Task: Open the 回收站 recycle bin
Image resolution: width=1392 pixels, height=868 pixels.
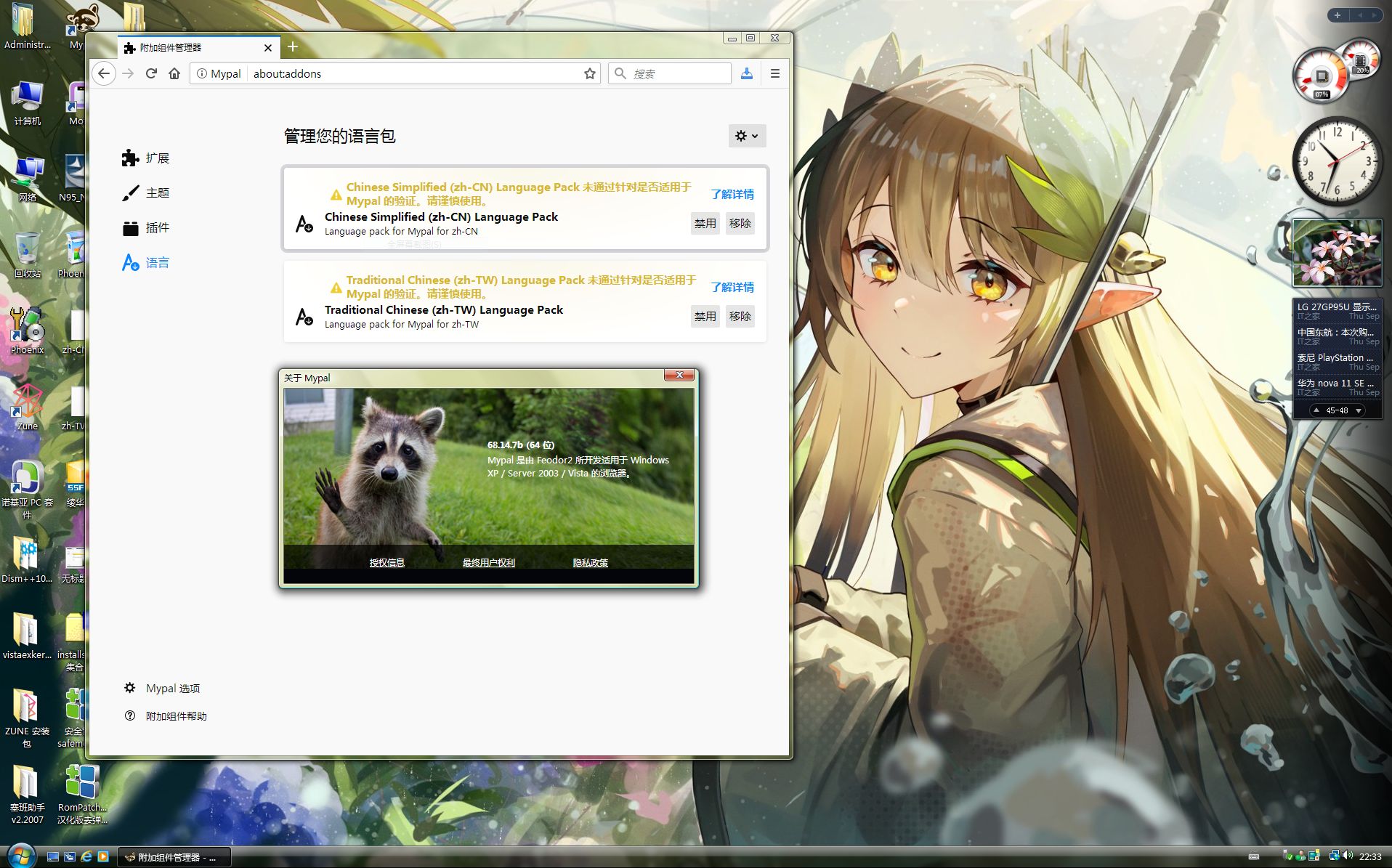Action: click(27, 256)
